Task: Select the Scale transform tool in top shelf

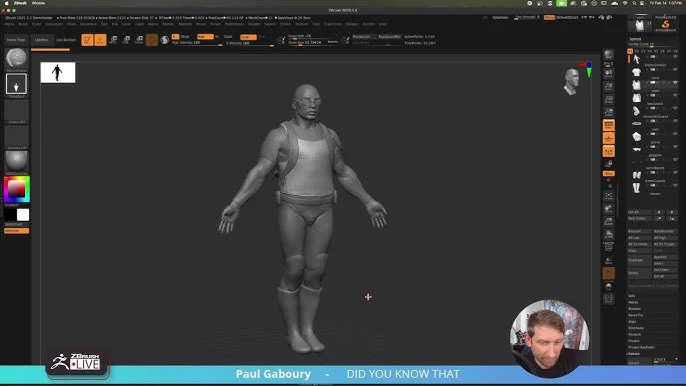Action: click(126, 40)
